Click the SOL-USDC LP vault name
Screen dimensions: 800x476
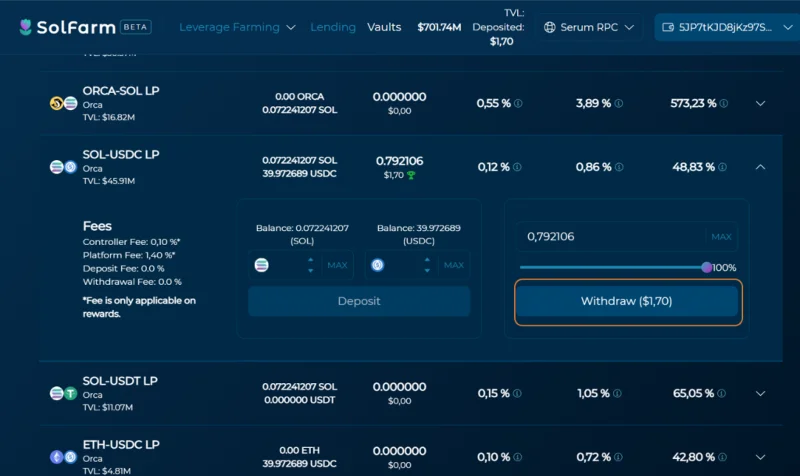tap(121, 154)
